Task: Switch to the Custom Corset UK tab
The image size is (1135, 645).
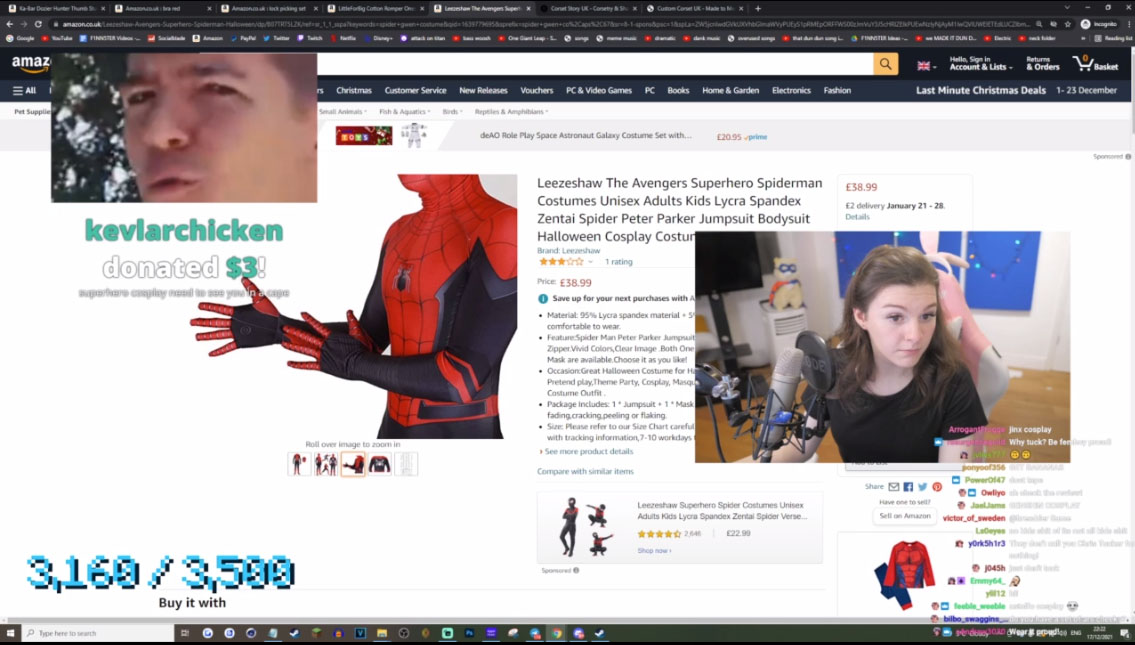Action: pyautogui.click(x=693, y=9)
